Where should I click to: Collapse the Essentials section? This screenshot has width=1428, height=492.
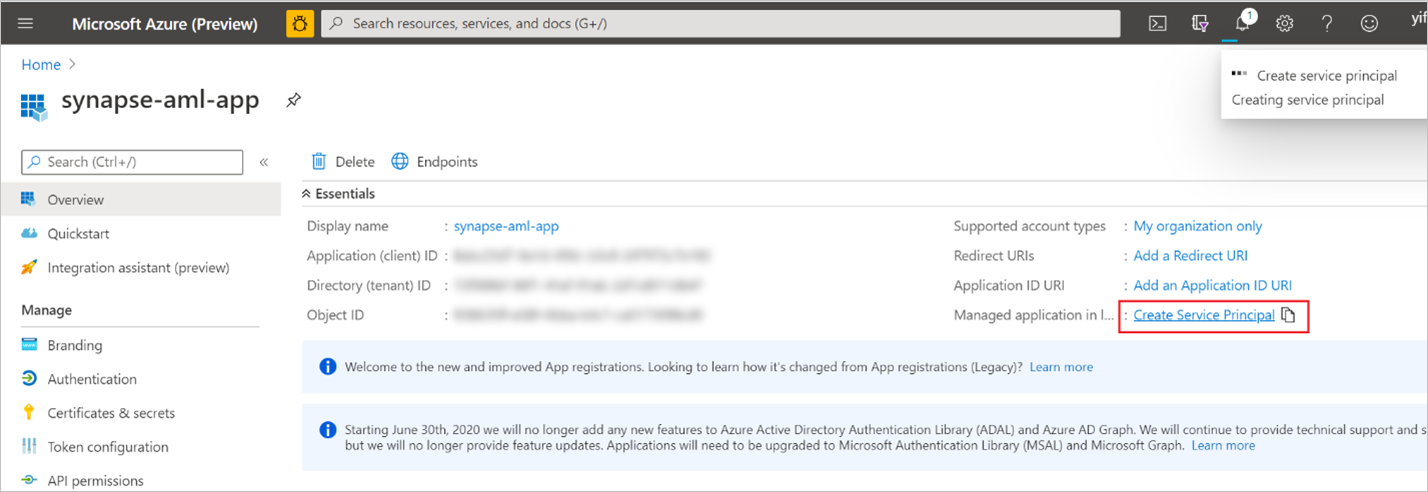click(308, 194)
